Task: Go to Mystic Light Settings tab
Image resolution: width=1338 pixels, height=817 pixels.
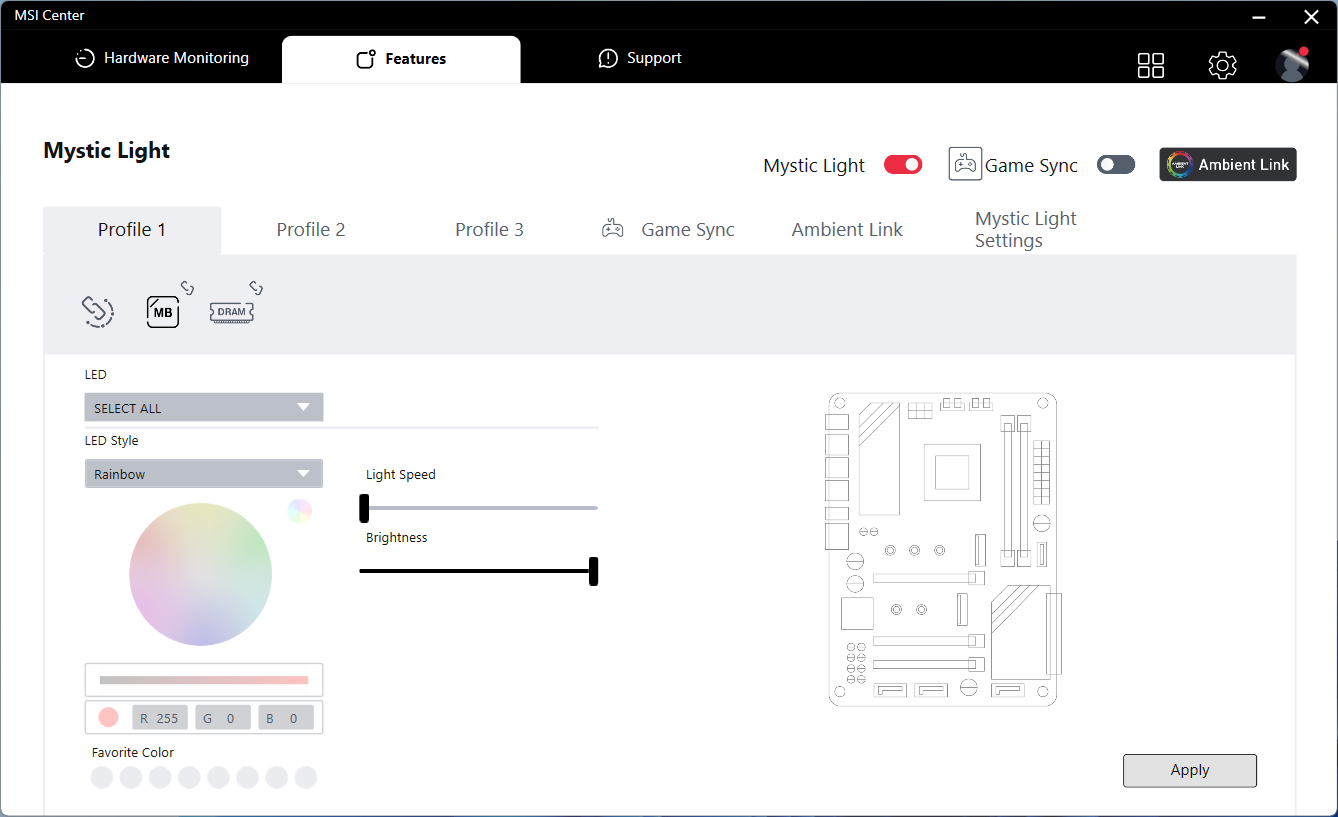Action: 1026,230
